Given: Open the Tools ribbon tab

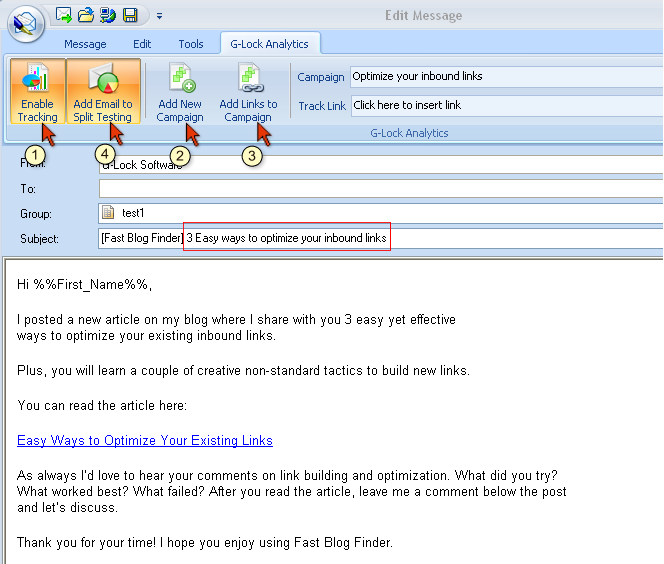Looking at the screenshot, I should (x=191, y=44).
